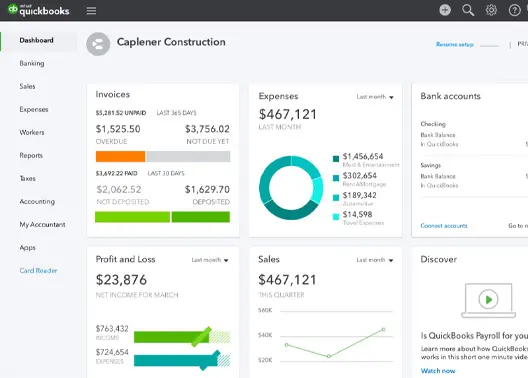Click the Connect accounts link
528x378 pixels.
pos(444,226)
